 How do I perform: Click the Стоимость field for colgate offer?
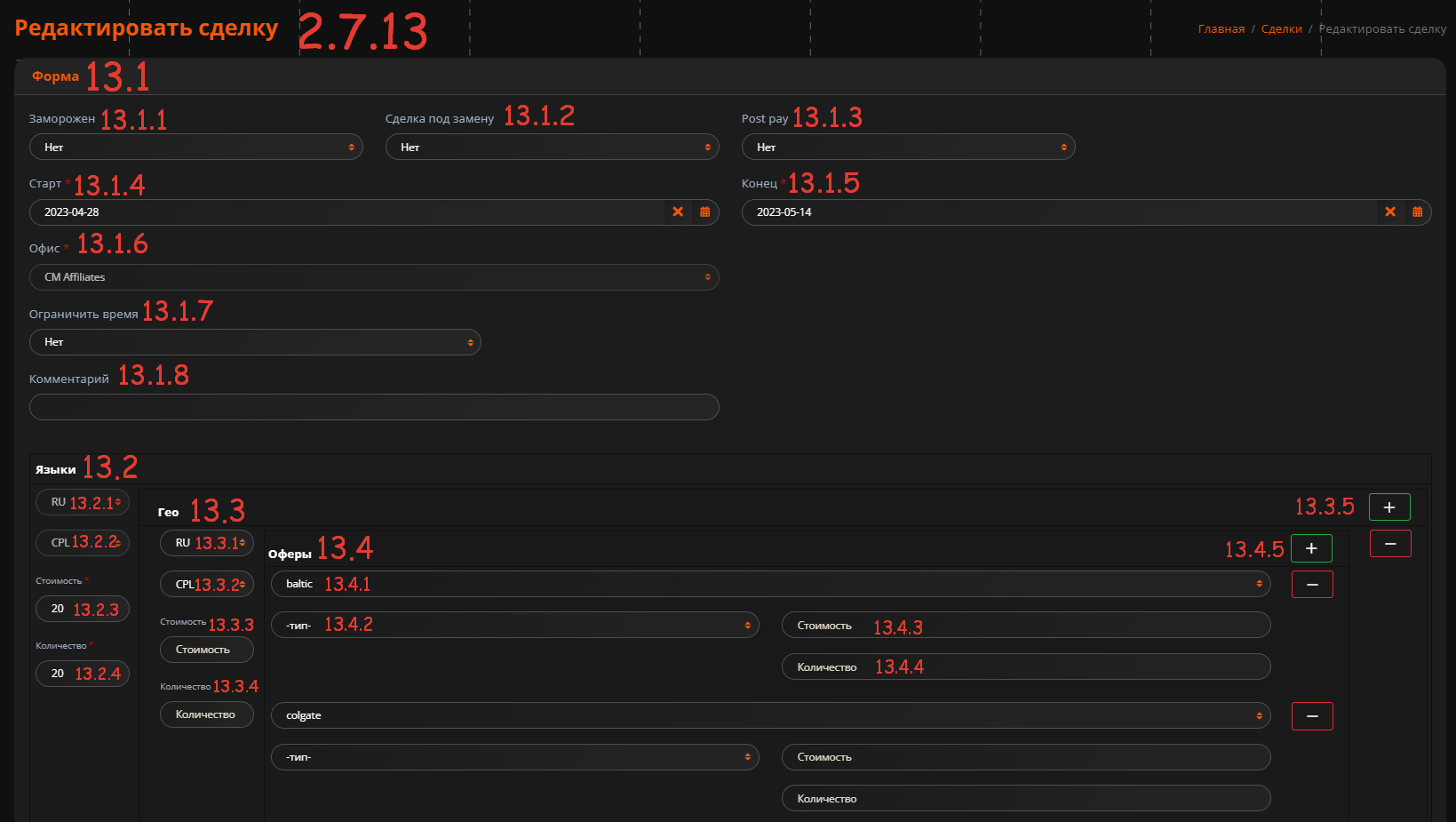click(1026, 757)
